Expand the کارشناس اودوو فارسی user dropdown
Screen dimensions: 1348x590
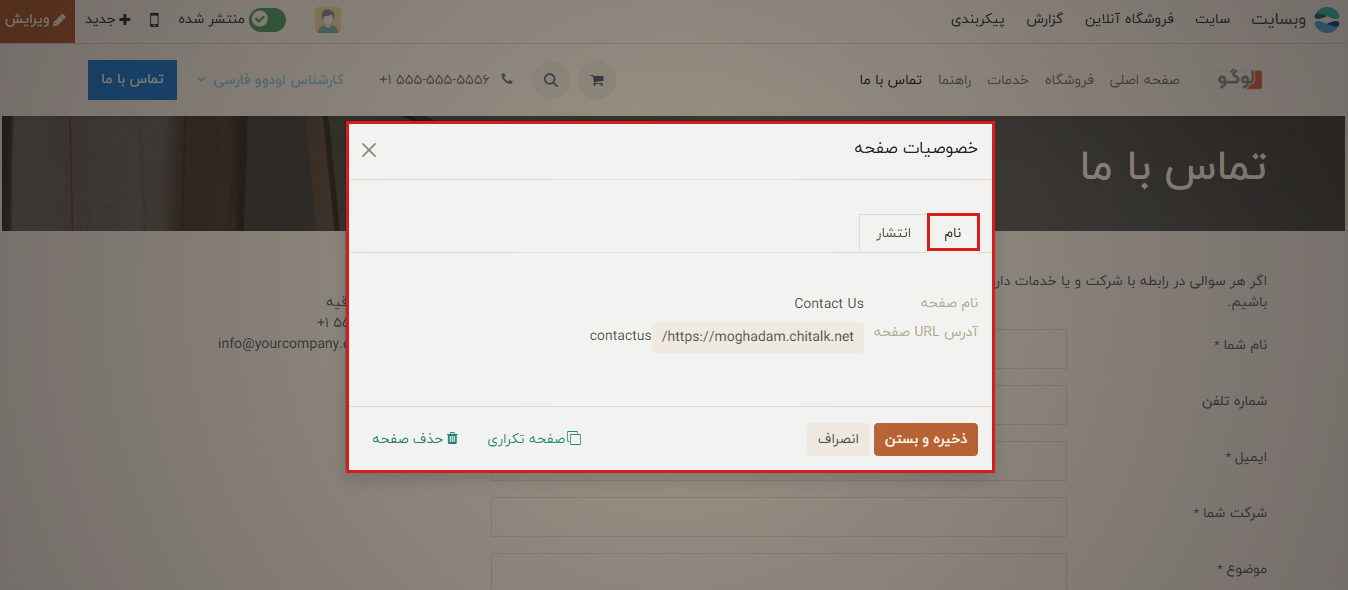click(270, 80)
